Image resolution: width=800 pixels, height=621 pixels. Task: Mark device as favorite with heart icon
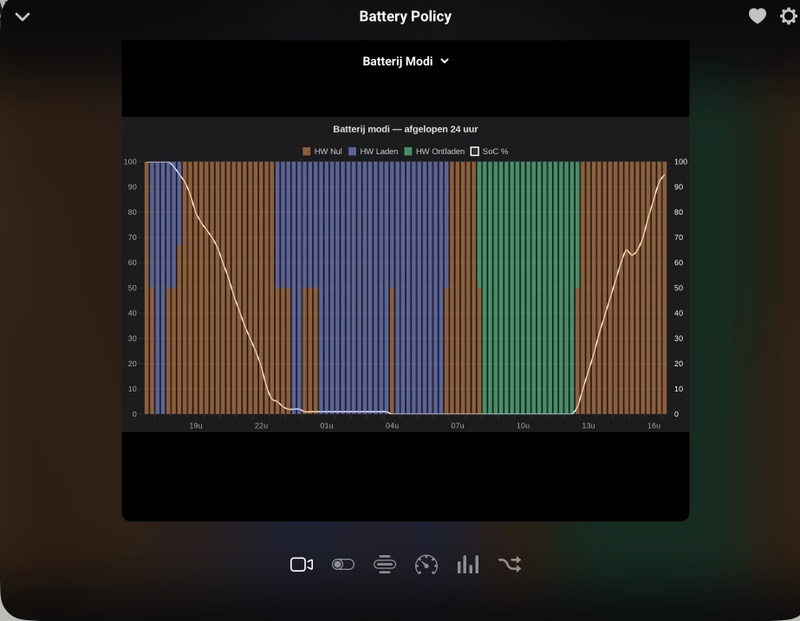[757, 16]
